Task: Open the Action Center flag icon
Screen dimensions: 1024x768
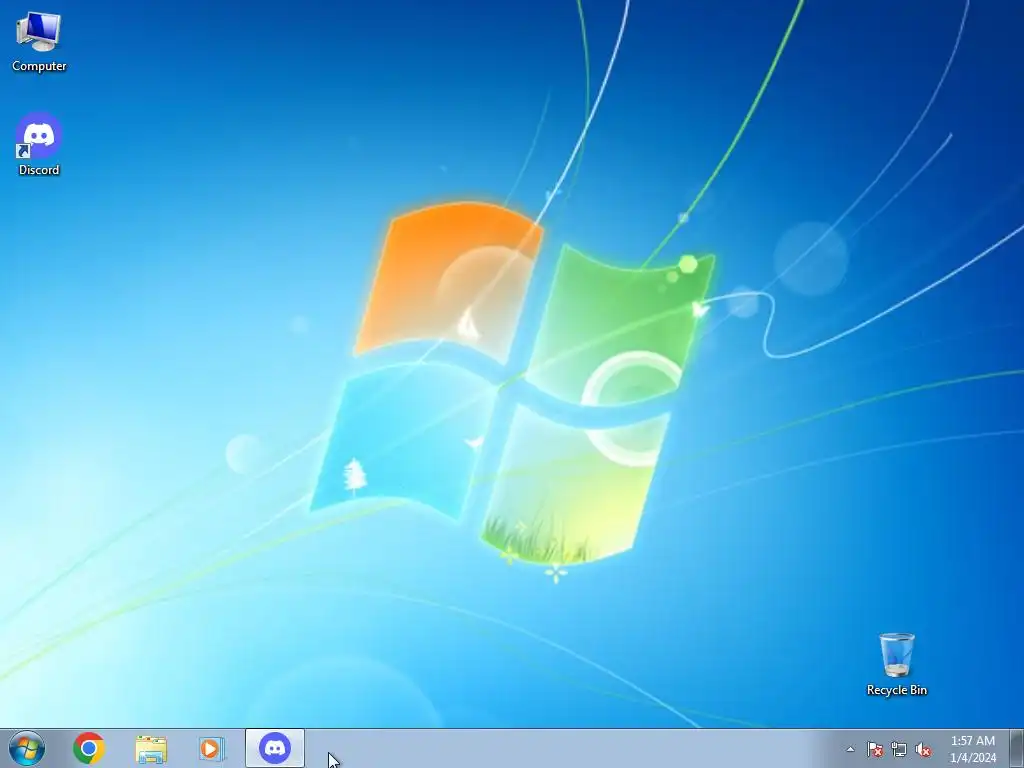Action: click(x=875, y=749)
